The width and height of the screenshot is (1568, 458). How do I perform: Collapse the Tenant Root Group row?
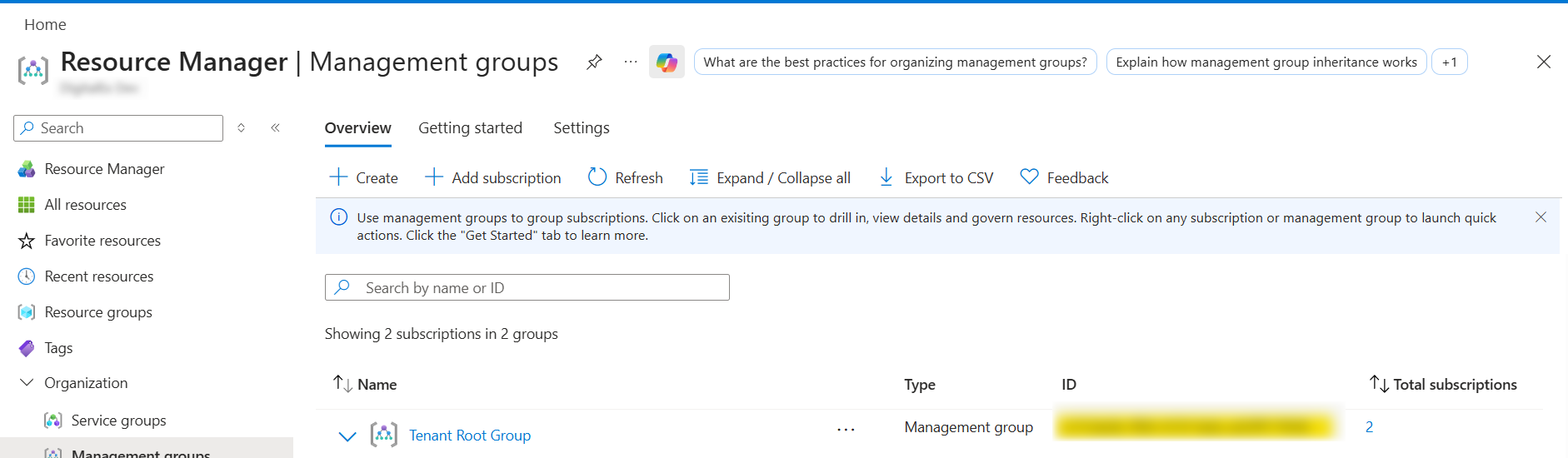[347, 436]
